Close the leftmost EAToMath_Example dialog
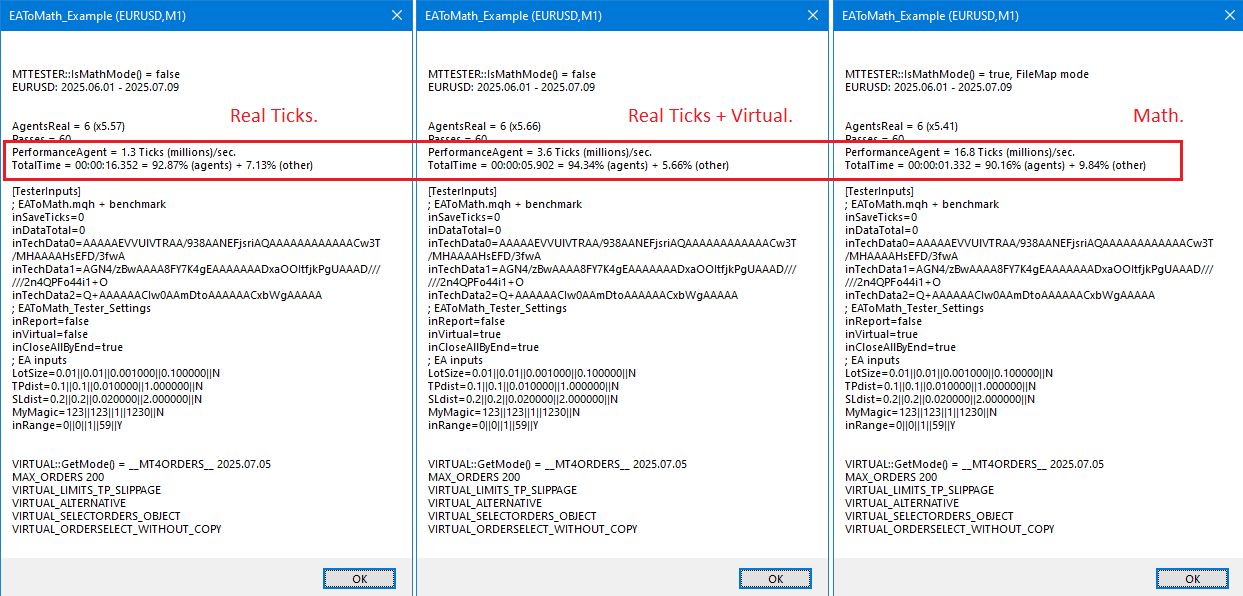The width and height of the screenshot is (1243, 596). click(396, 15)
